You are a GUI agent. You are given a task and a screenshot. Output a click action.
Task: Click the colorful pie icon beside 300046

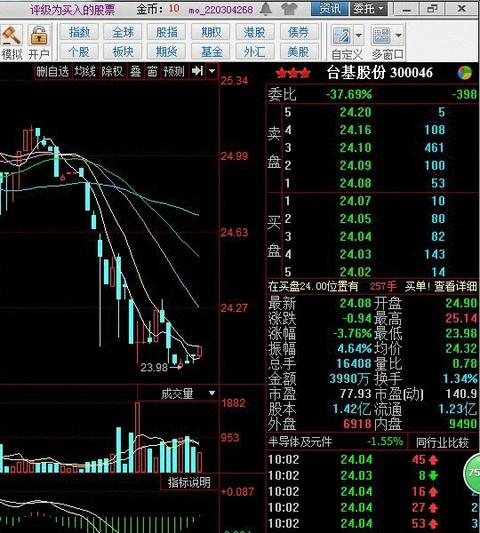coord(465,73)
